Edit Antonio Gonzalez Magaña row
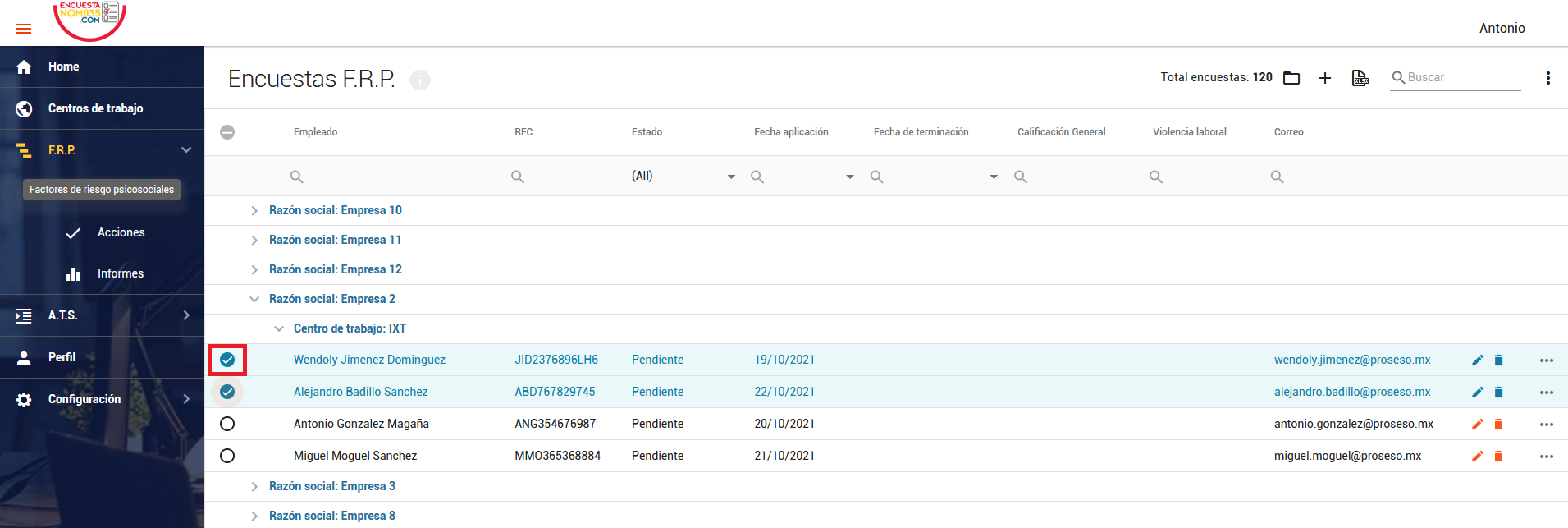This screenshot has height=528, width=1568. coord(1477,424)
